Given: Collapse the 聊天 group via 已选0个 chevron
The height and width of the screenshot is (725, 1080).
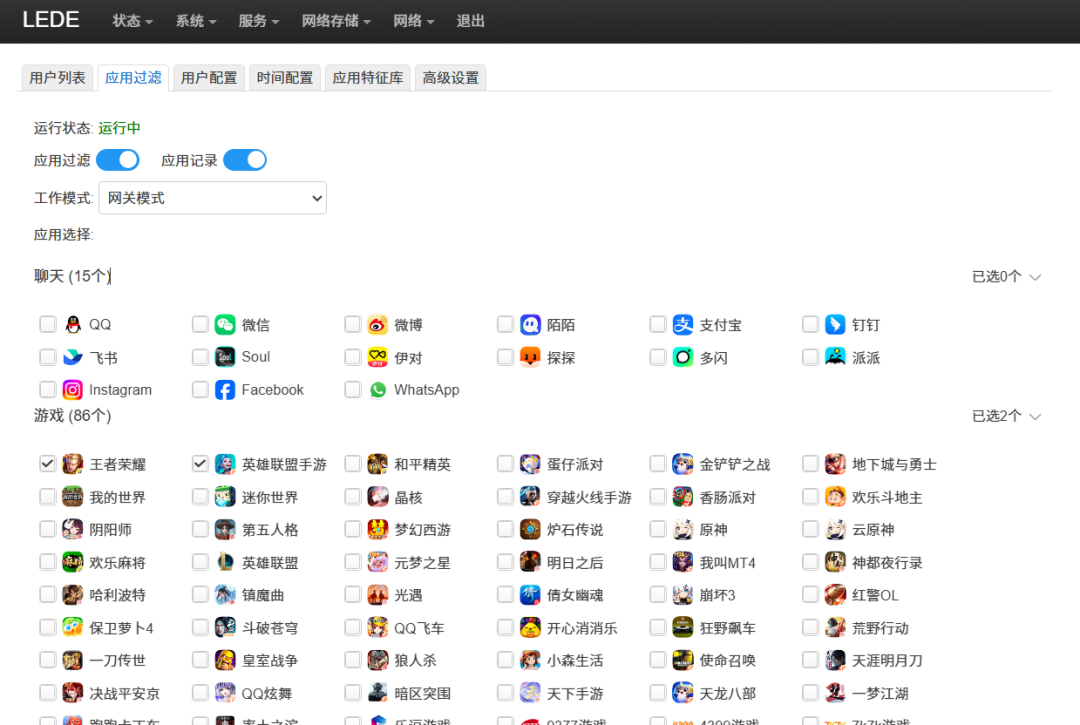Looking at the screenshot, I should tap(1035, 277).
